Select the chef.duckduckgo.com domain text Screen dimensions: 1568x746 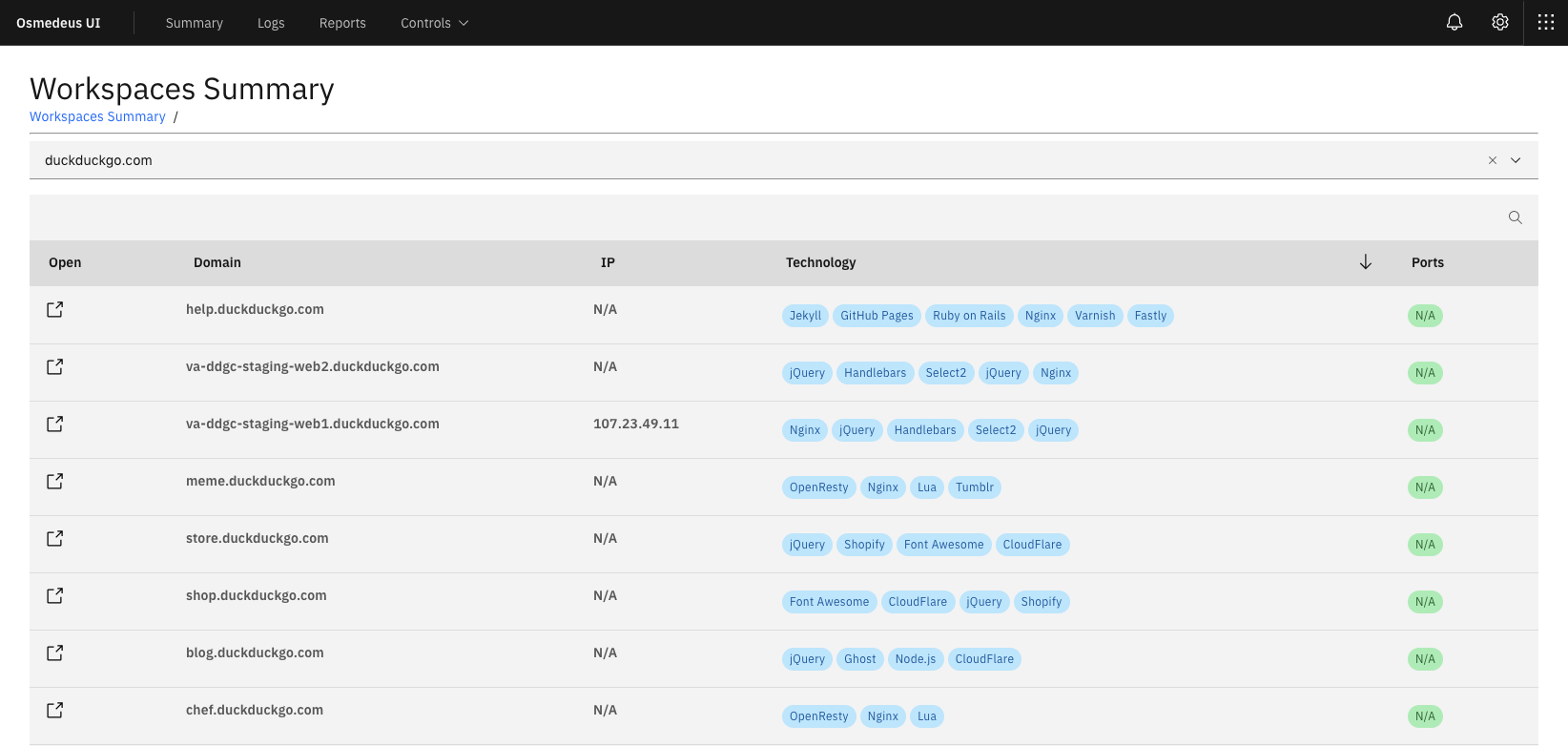[x=255, y=710]
